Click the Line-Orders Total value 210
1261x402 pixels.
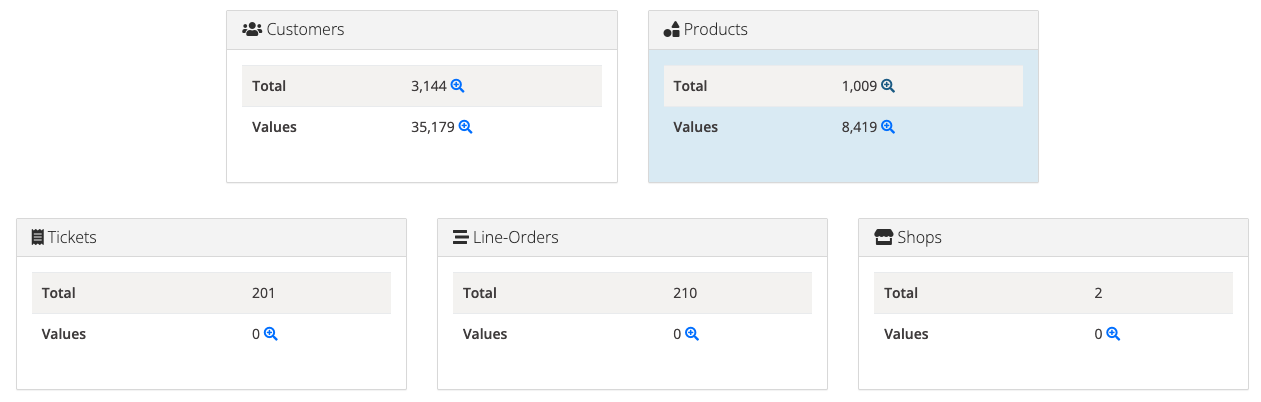(685, 293)
